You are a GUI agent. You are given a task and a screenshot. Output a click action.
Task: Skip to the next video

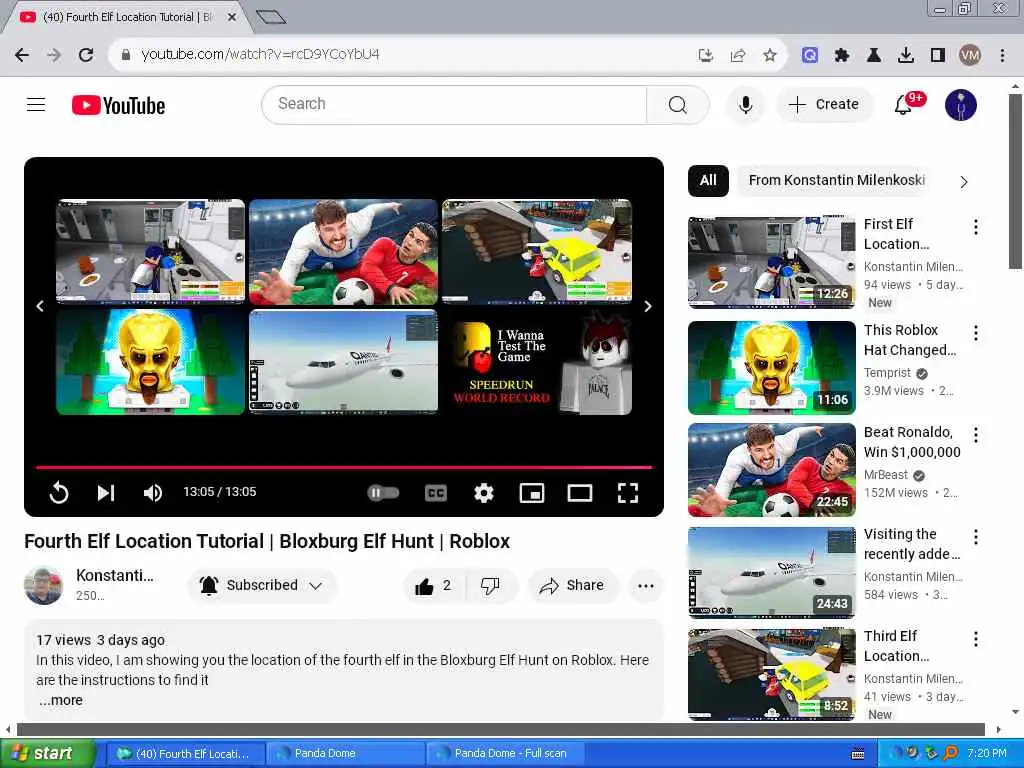point(106,492)
